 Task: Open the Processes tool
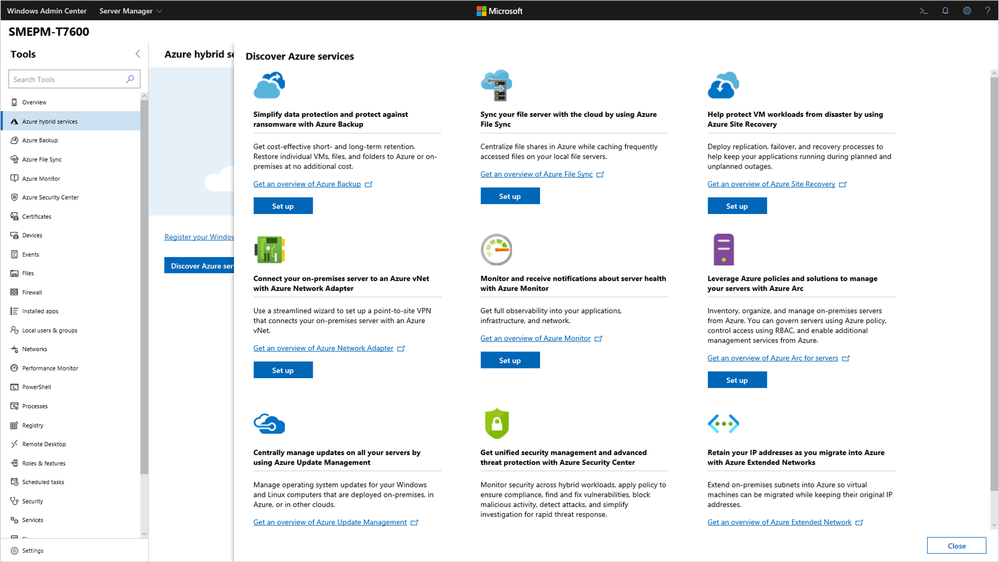tap(71, 407)
